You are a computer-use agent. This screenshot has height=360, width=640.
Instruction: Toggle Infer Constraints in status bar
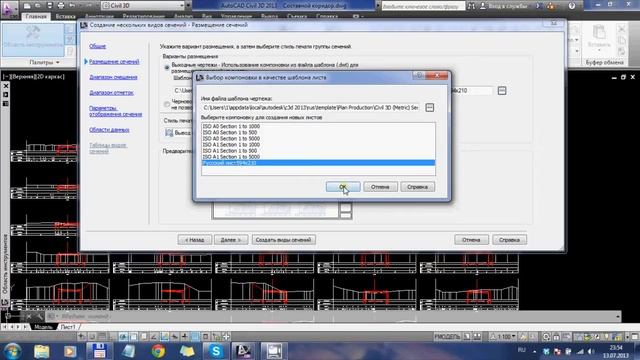(x=82, y=337)
